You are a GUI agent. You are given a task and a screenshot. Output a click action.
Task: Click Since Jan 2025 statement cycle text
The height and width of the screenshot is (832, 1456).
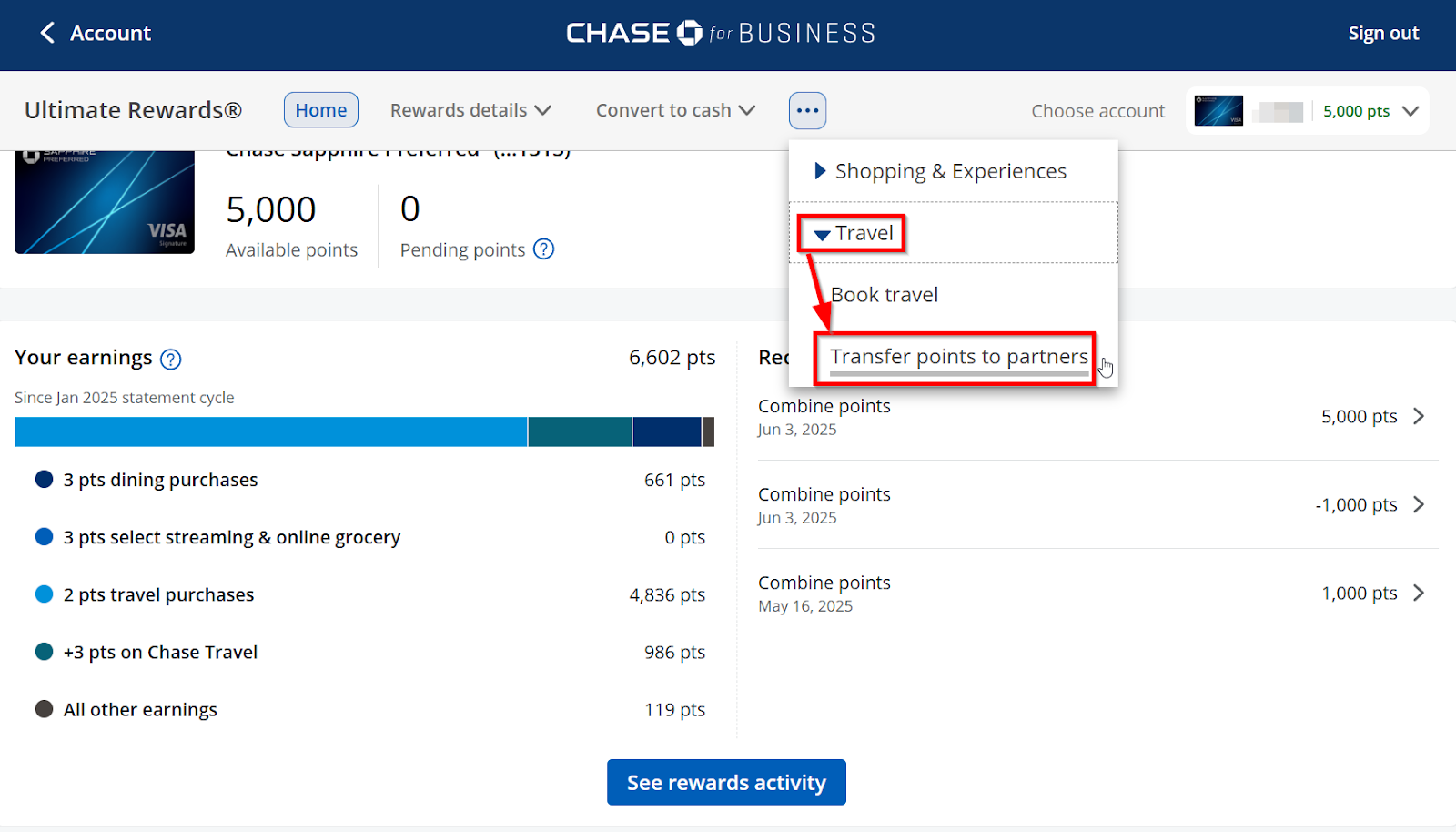[x=125, y=398]
